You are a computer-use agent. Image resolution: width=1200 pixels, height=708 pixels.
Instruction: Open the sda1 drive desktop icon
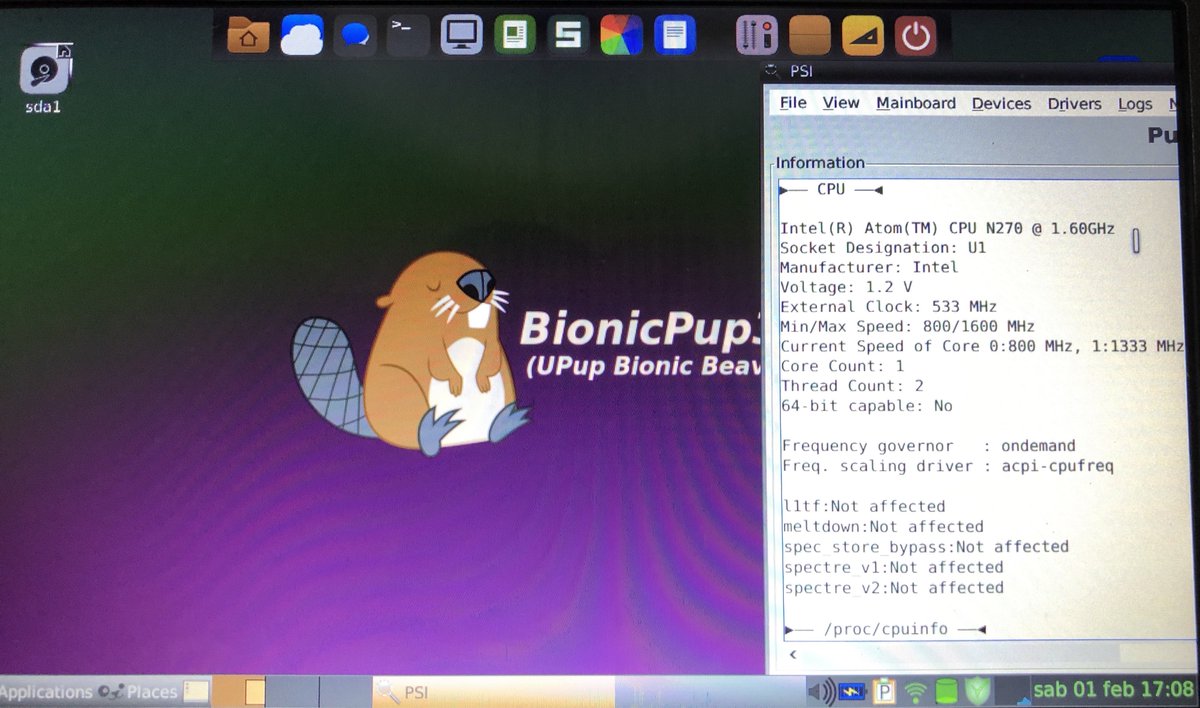(44, 80)
